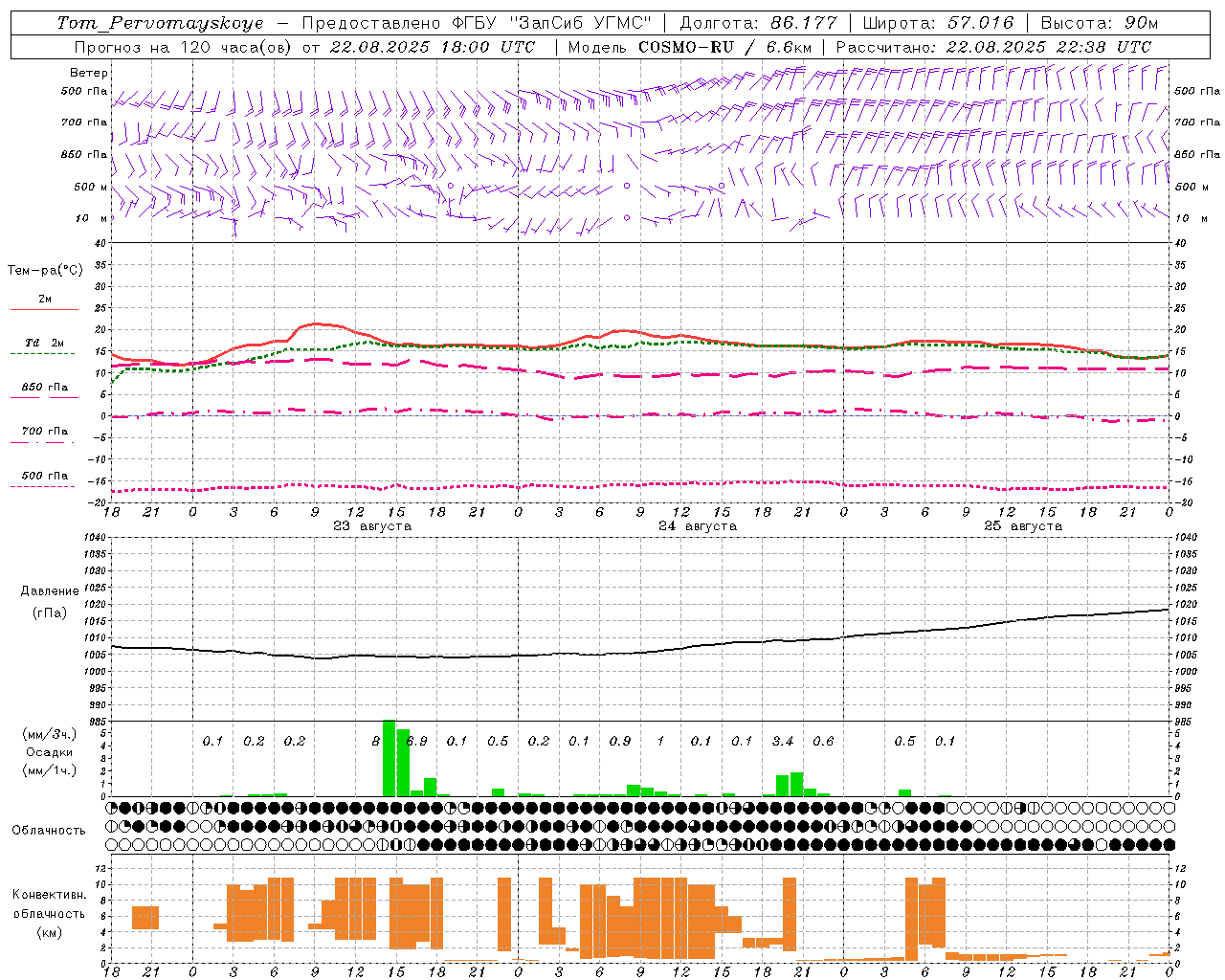This screenshot has height=980, width=1225.
Task: Click the Осадки precipitation label
Action: pyautogui.click(x=49, y=752)
